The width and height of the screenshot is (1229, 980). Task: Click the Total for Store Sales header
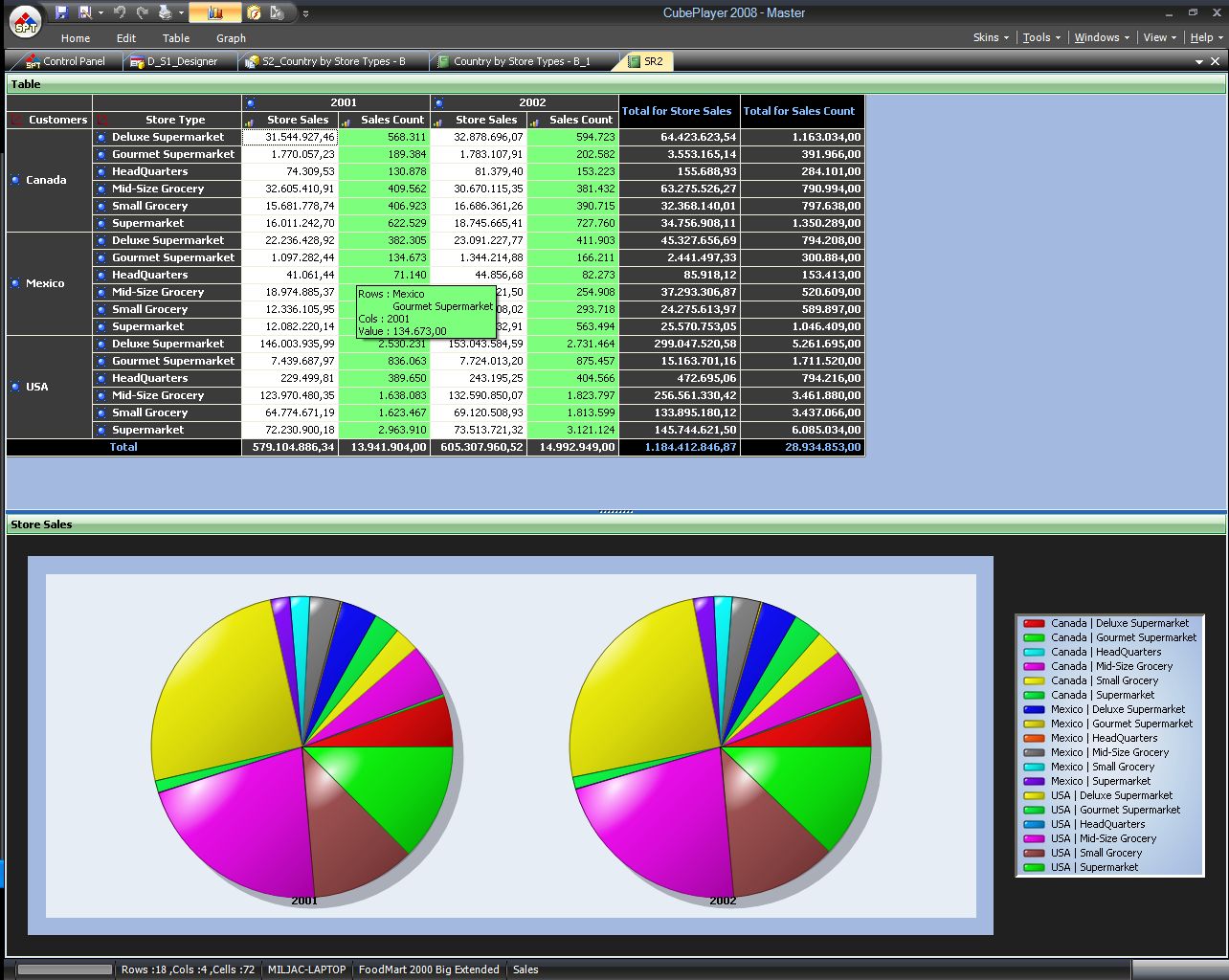(678, 111)
